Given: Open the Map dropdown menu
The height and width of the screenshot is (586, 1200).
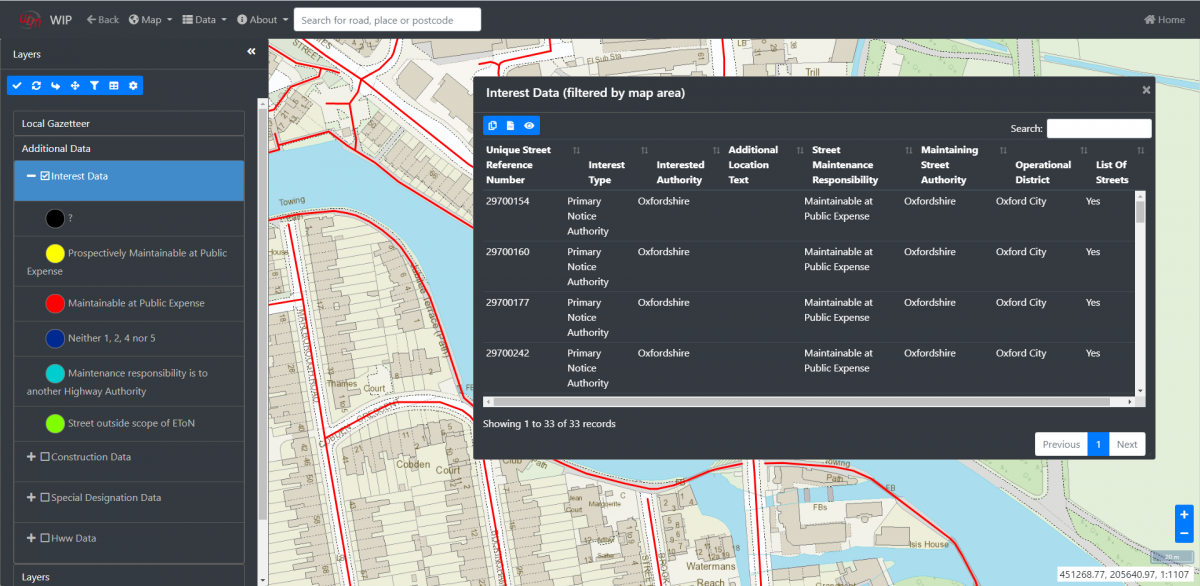Looking at the screenshot, I should click(x=150, y=20).
